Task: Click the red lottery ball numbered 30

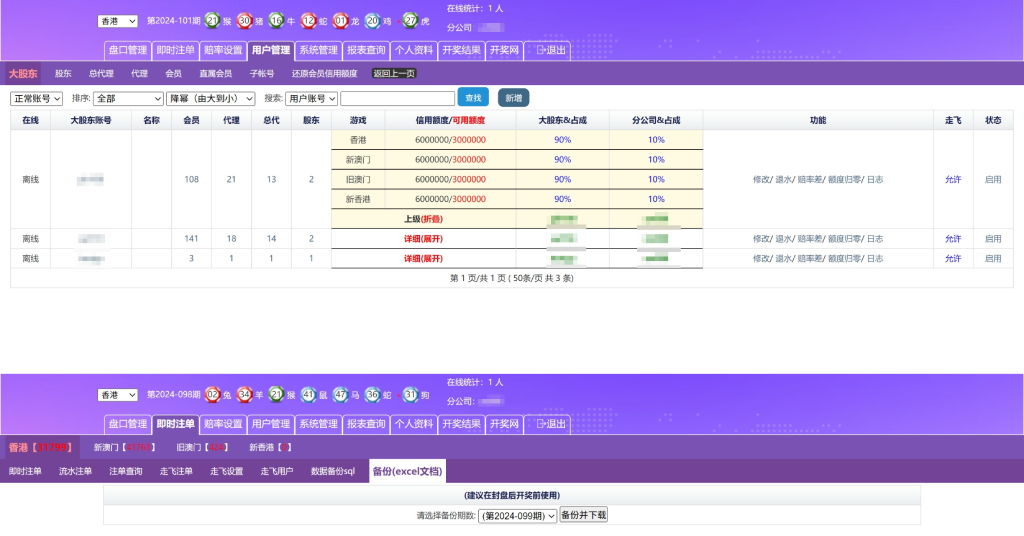Action: coord(245,20)
